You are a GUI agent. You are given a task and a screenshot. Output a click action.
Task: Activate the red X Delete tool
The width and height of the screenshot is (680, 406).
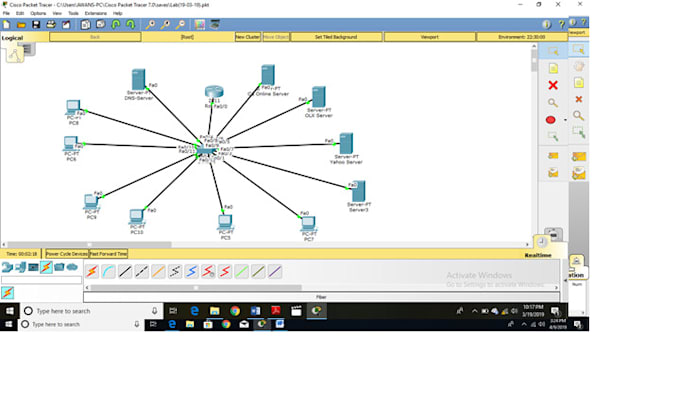pyautogui.click(x=553, y=85)
